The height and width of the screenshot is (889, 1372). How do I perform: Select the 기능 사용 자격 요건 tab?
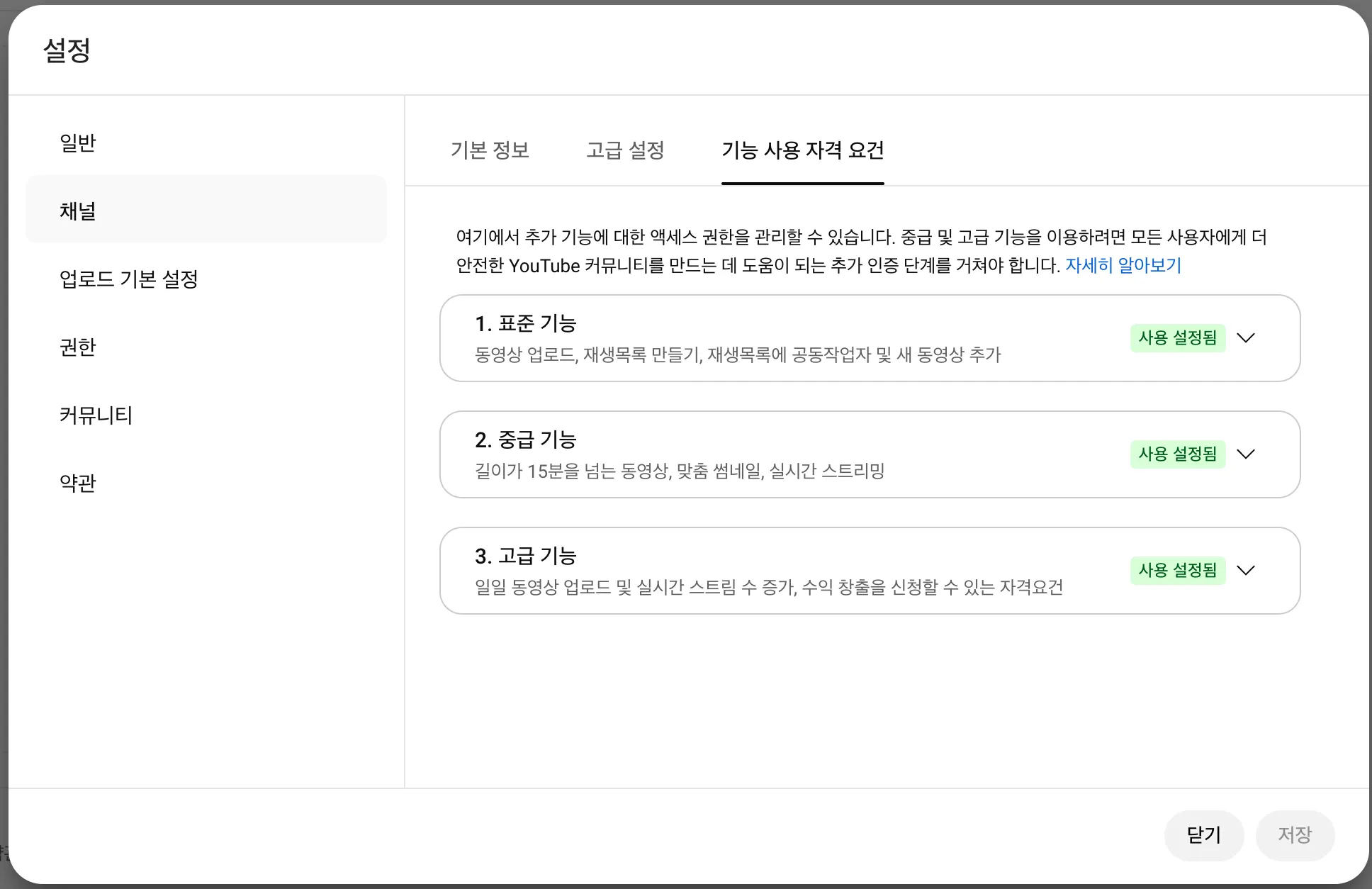coord(802,150)
